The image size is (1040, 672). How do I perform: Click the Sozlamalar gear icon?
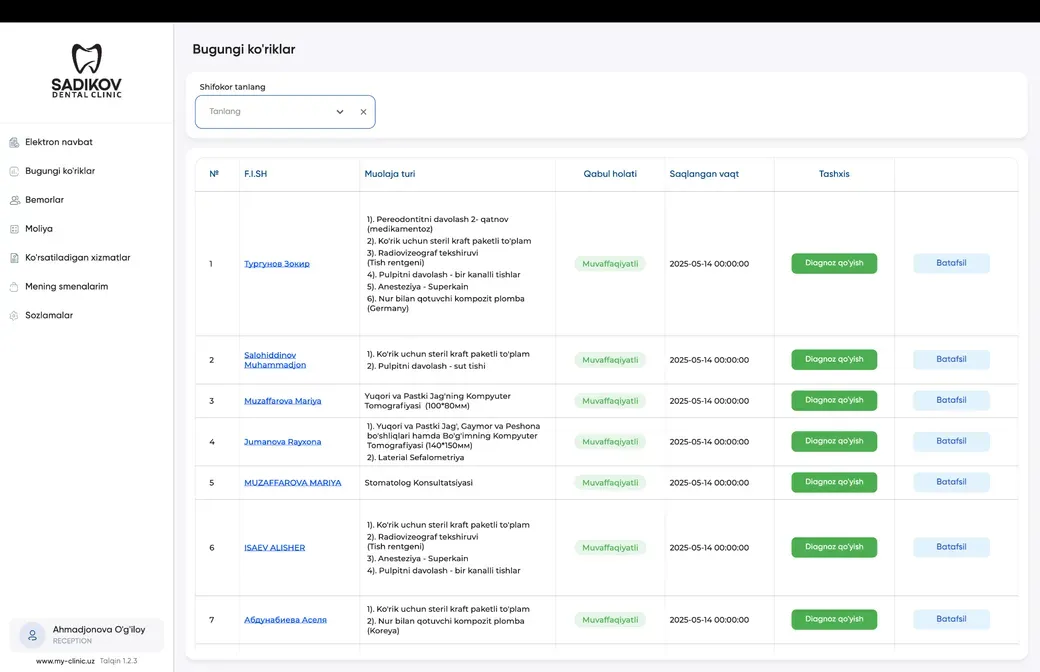[14, 316]
